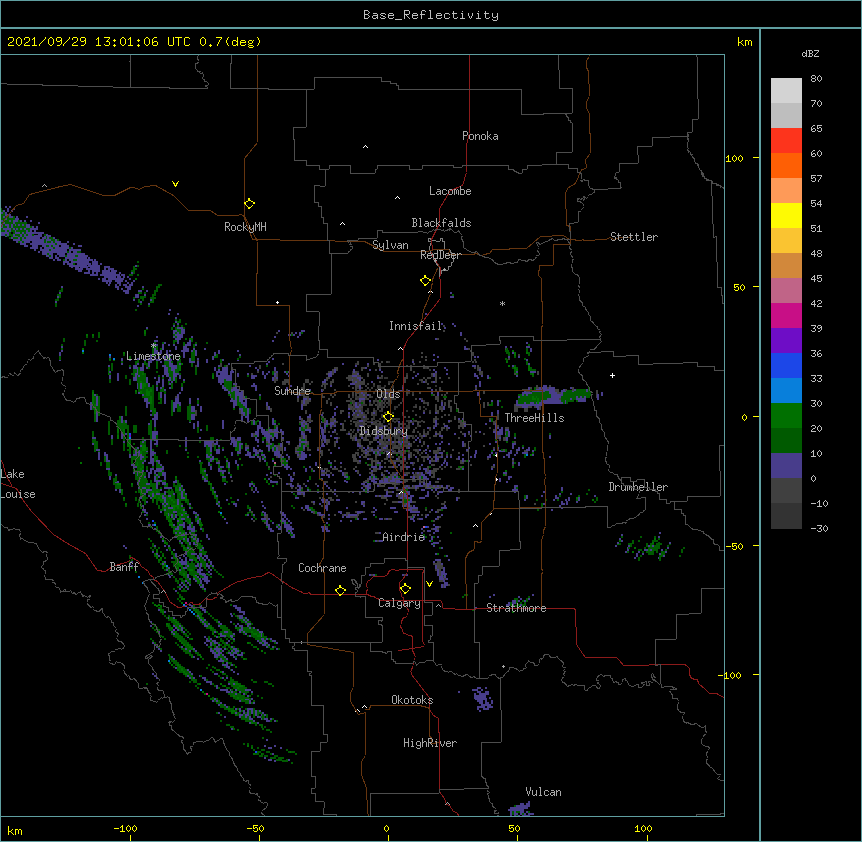Click the Olds city label
This screenshot has width=862, height=842.
click(388, 394)
